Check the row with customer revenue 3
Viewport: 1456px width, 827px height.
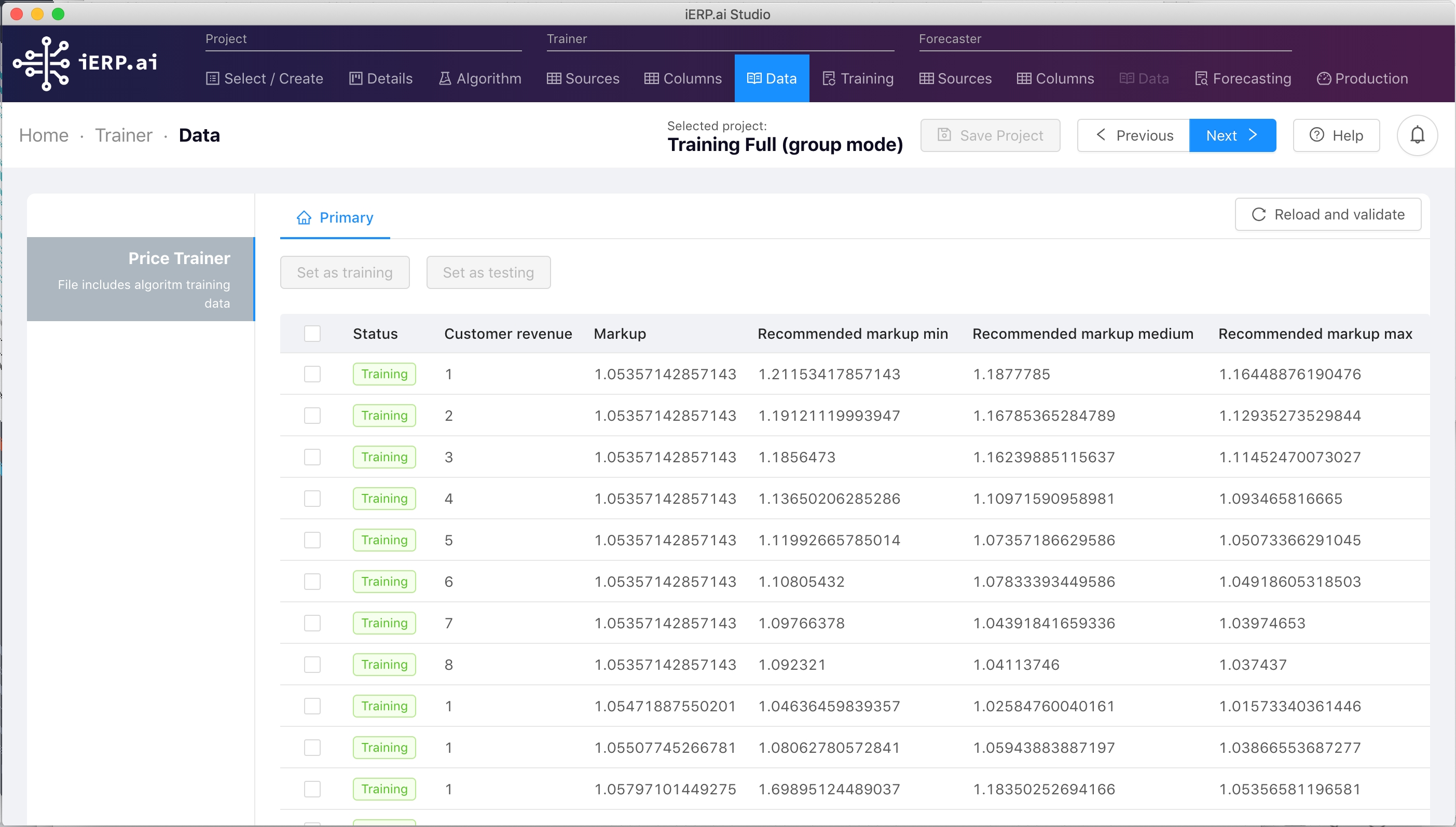(312, 457)
